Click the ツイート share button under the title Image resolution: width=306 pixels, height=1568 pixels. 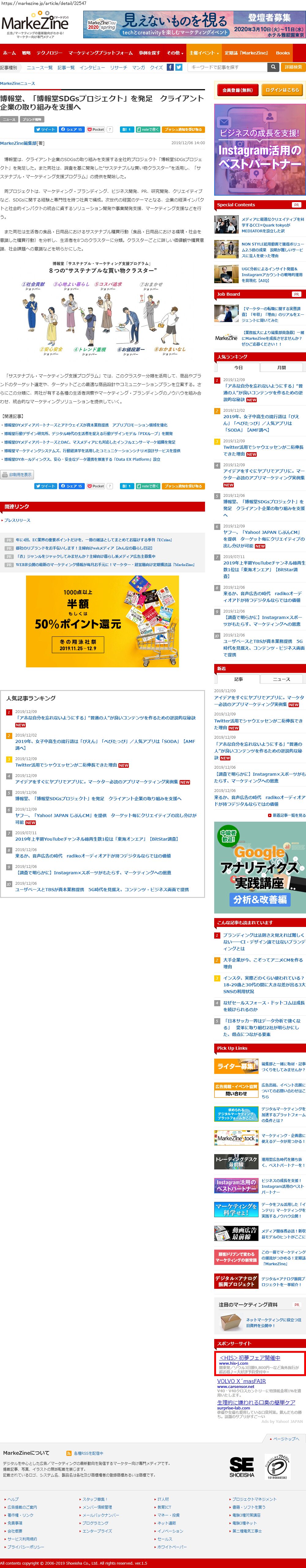pos(46,130)
